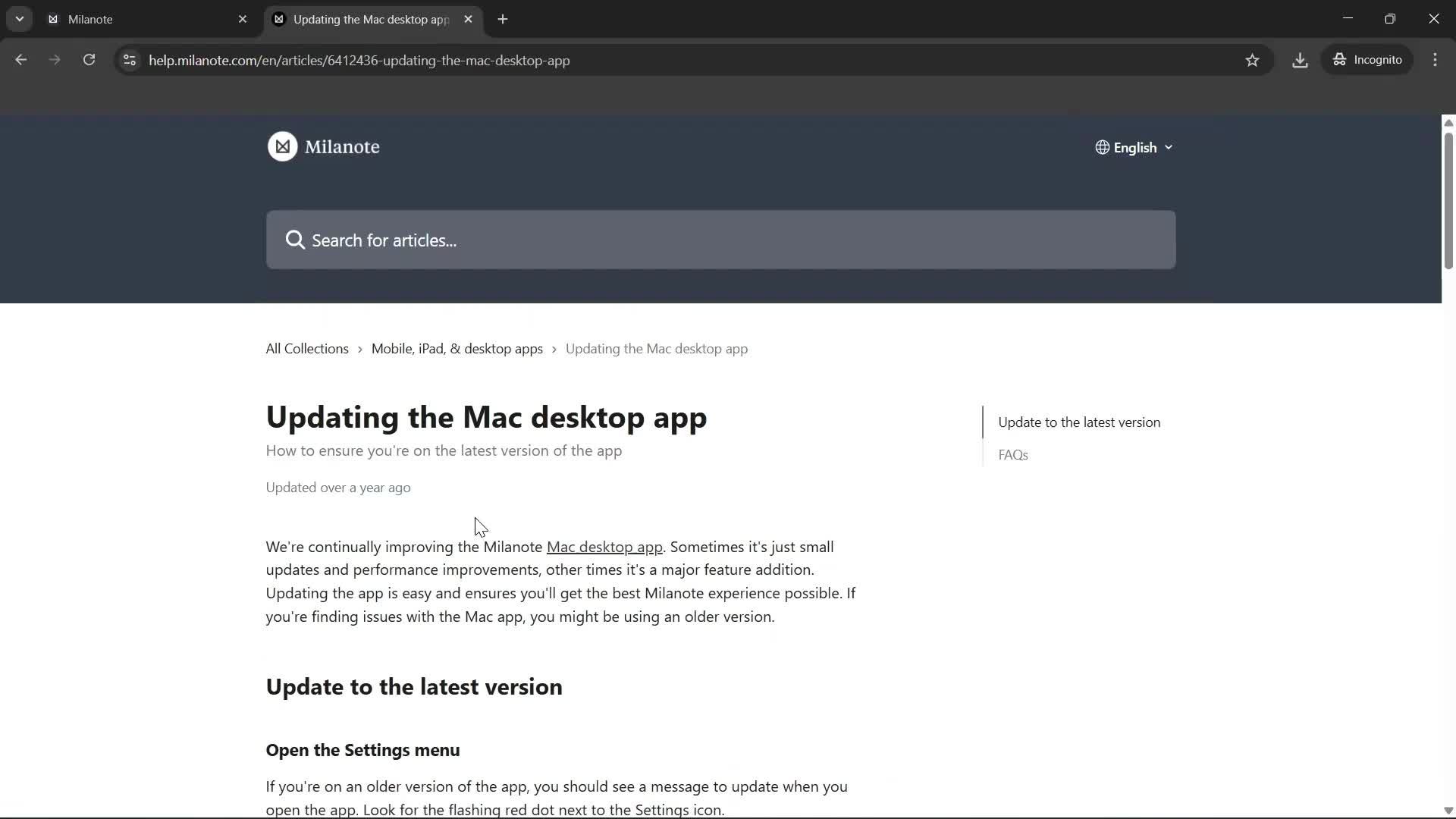Bookmark this page with the star

[1252, 60]
